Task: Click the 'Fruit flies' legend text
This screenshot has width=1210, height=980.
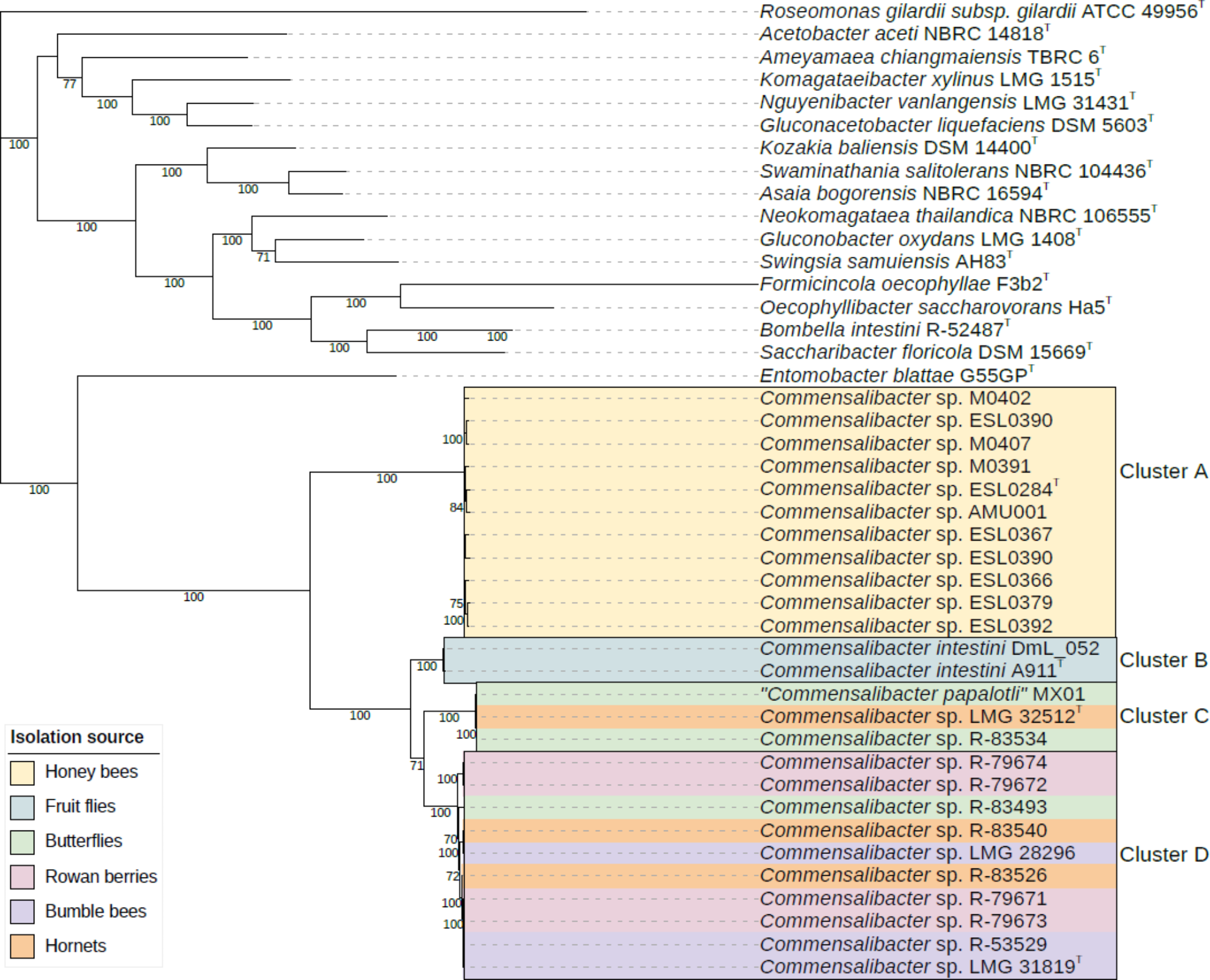Action: click(80, 806)
